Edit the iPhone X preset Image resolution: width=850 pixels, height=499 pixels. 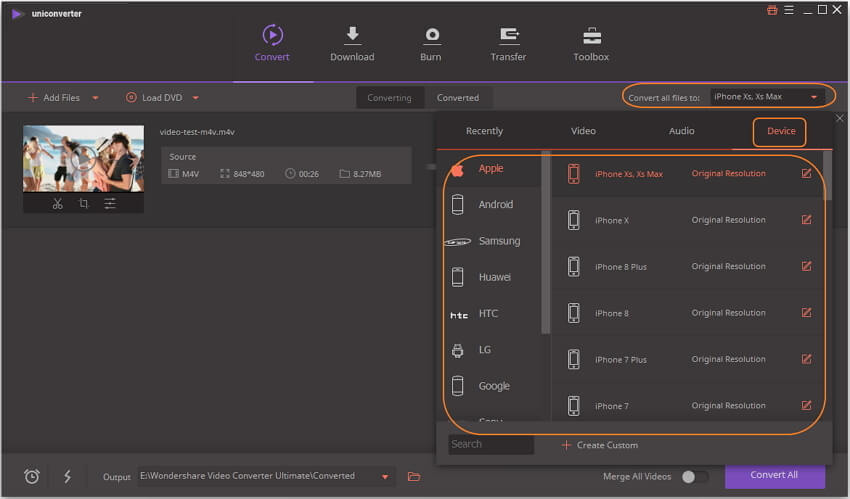806,219
